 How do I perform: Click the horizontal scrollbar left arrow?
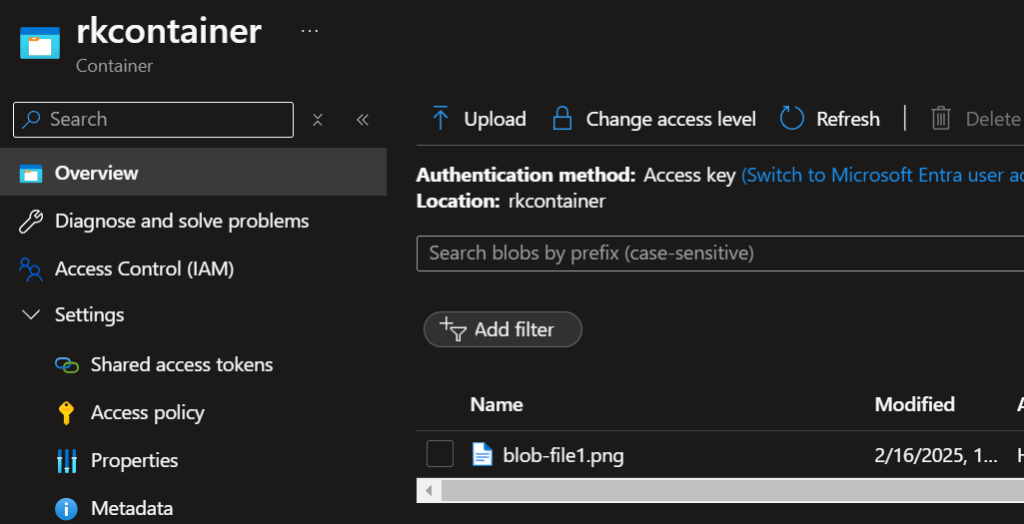coord(428,491)
